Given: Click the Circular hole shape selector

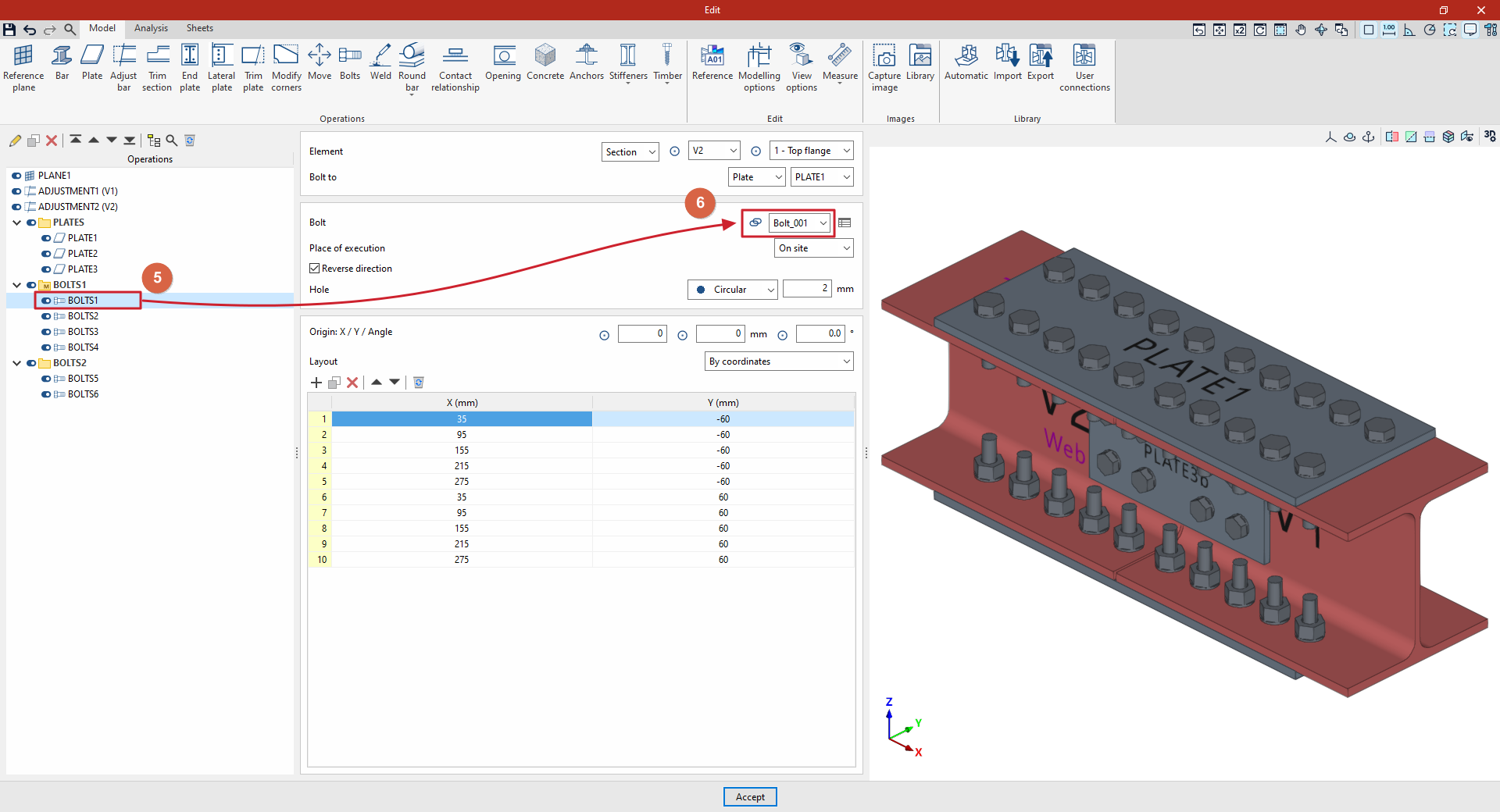Looking at the screenshot, I should coord(733,290).
